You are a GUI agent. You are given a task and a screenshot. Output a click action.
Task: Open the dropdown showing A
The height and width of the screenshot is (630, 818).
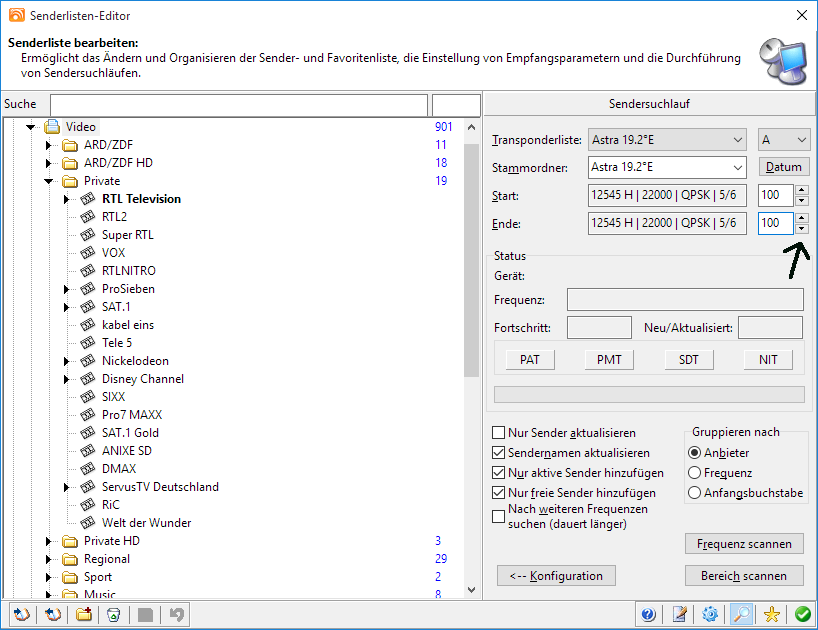pos(784,140)
